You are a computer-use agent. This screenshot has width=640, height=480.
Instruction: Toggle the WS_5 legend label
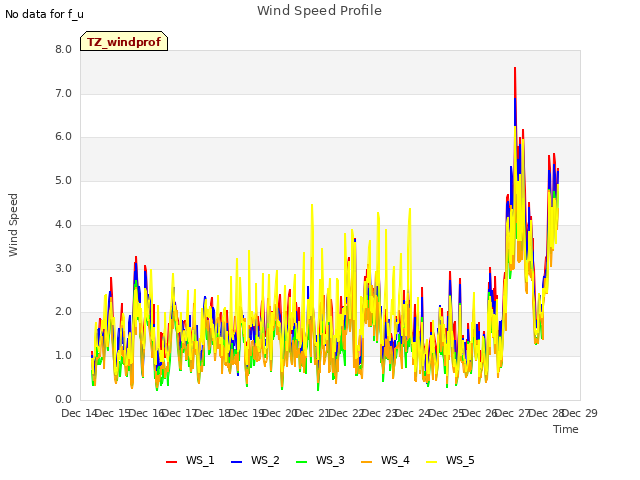tap(460, 460)
